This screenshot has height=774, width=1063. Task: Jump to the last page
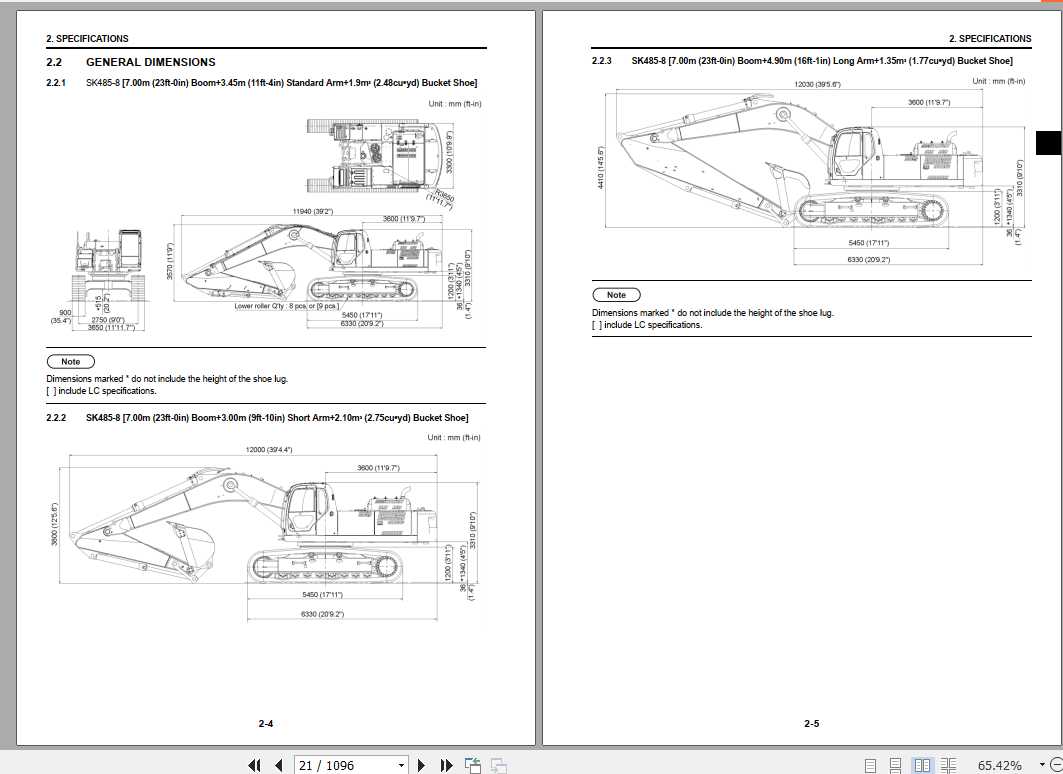[x=445, y=765]
